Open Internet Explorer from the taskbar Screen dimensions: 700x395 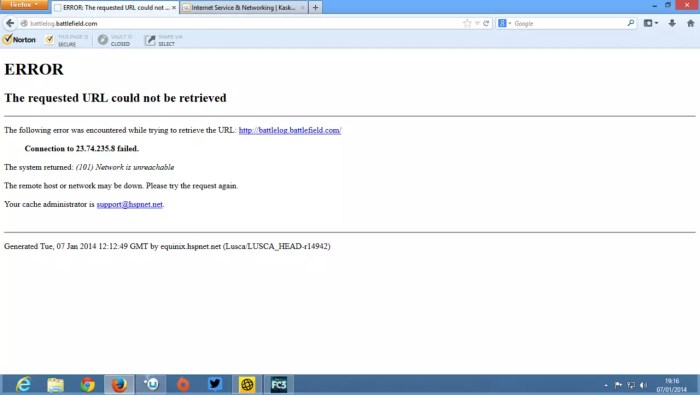[23, 384]
